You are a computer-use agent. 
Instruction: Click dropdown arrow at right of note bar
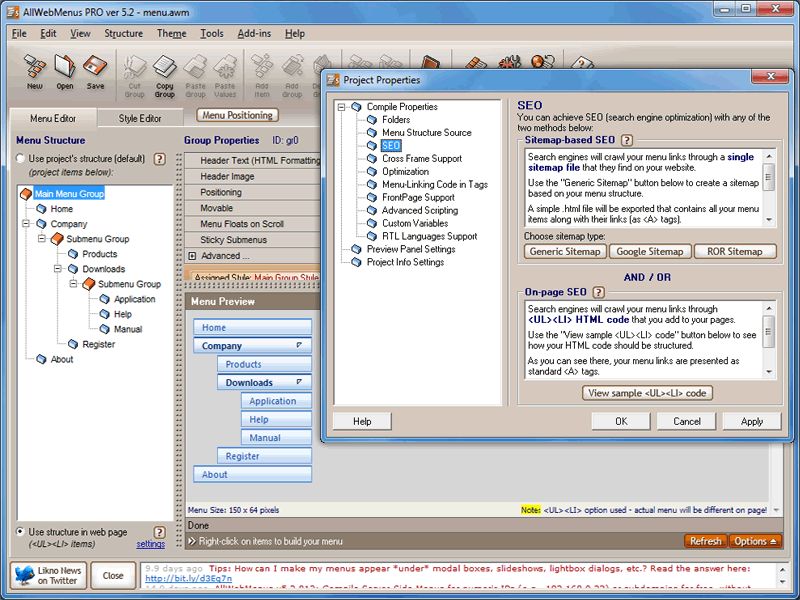pyautogui.click(x=777, y=510)
